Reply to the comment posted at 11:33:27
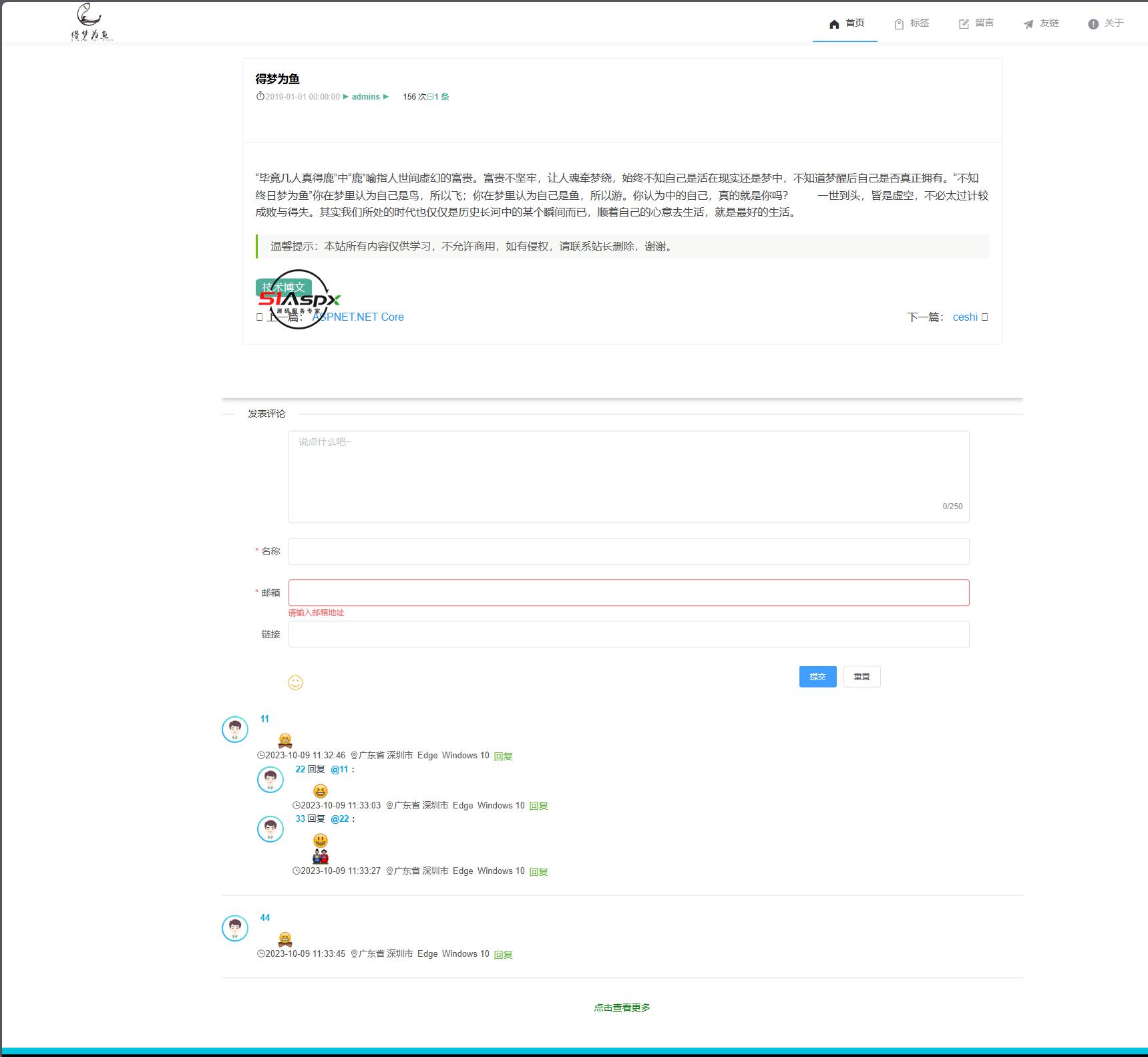Viewport: 1148px width, 1057px height. click(538, 872)
